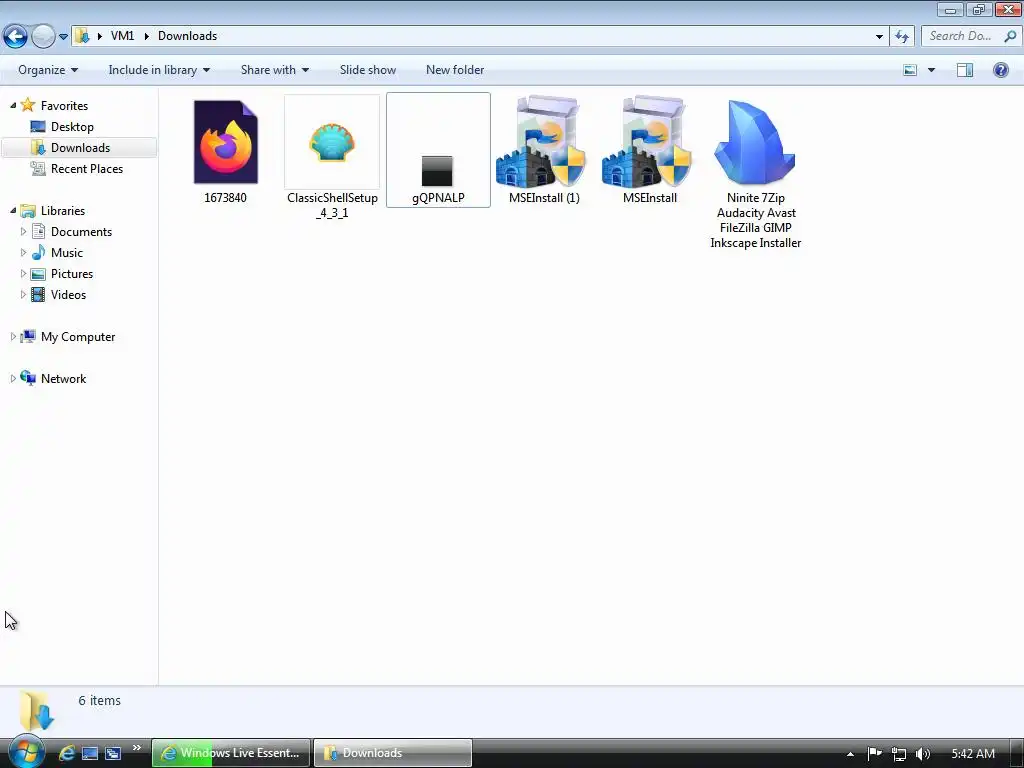Expand the Pictures library
The width and height of the screenshot is (1024, 768).
(24, 273)
